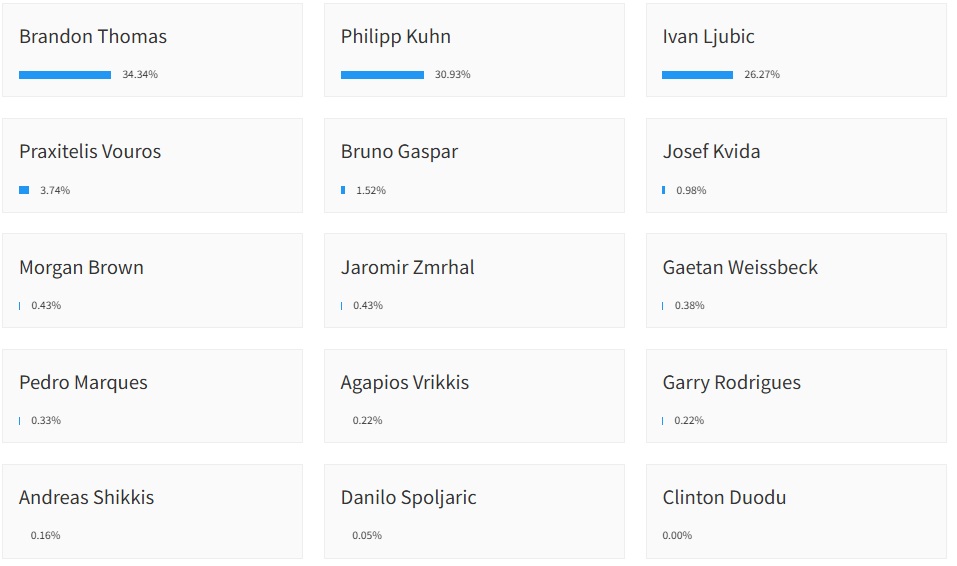Click the Morgan Brown name
The image size is (957, 566).
click(81, 268)
